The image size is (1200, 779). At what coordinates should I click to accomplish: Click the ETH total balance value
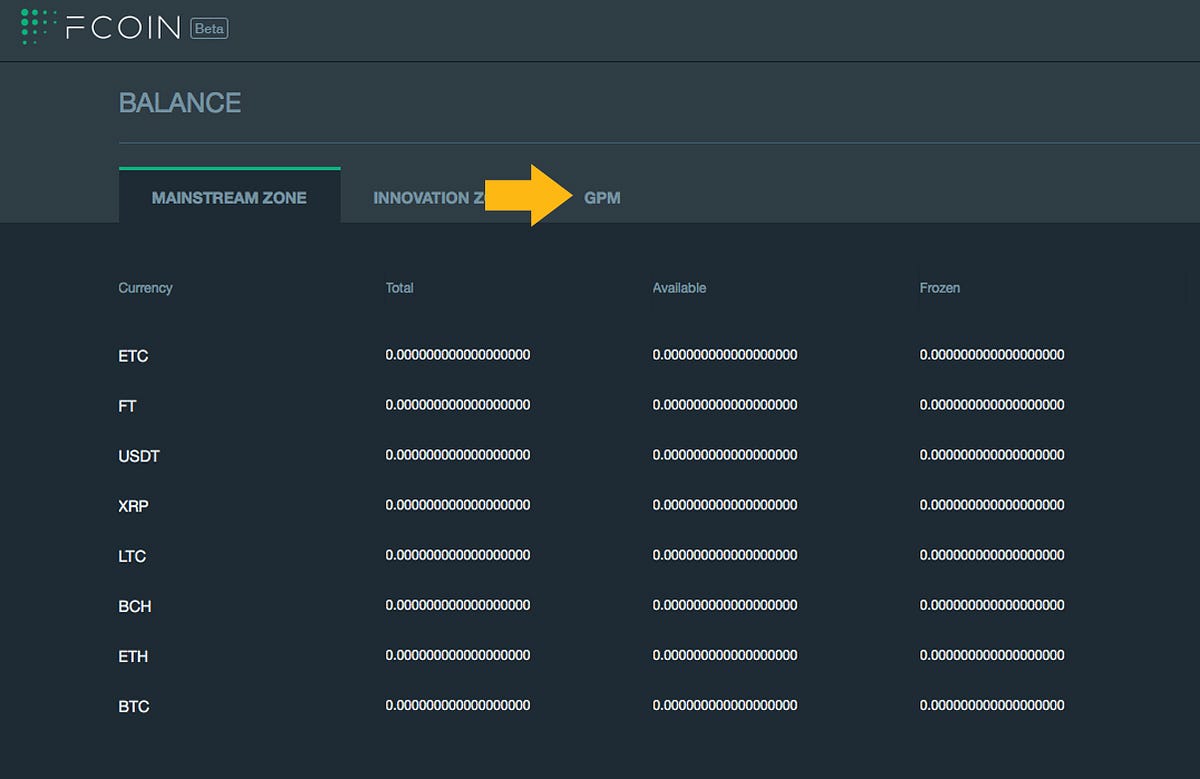coord(458,655)
